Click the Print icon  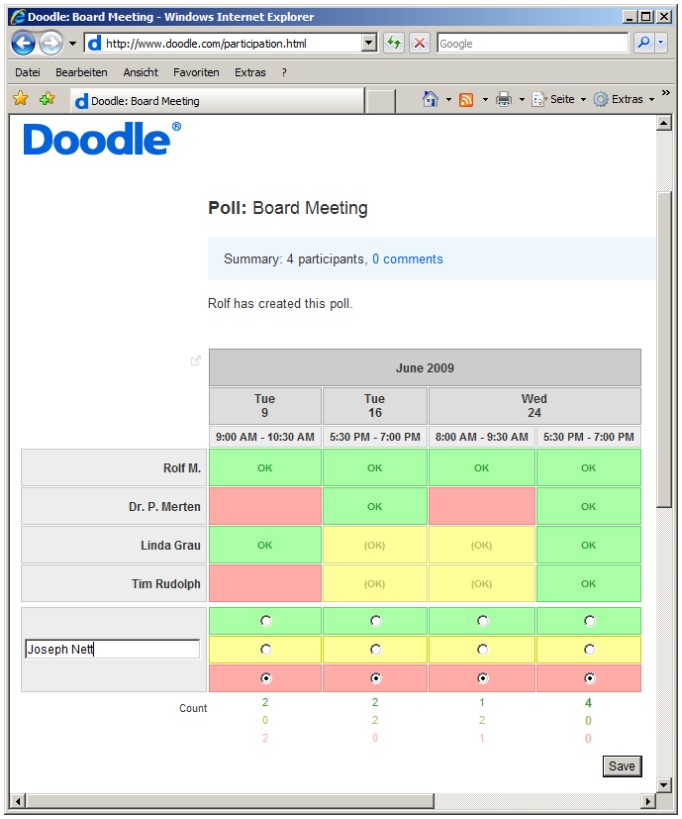click(x=504, y=99)
